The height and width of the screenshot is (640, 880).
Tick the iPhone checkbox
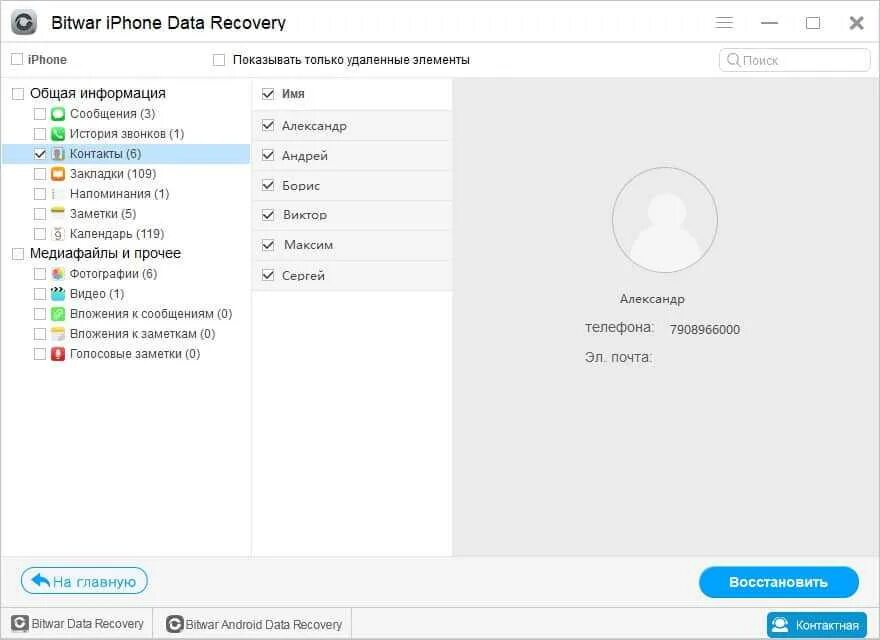click(17, 59)
